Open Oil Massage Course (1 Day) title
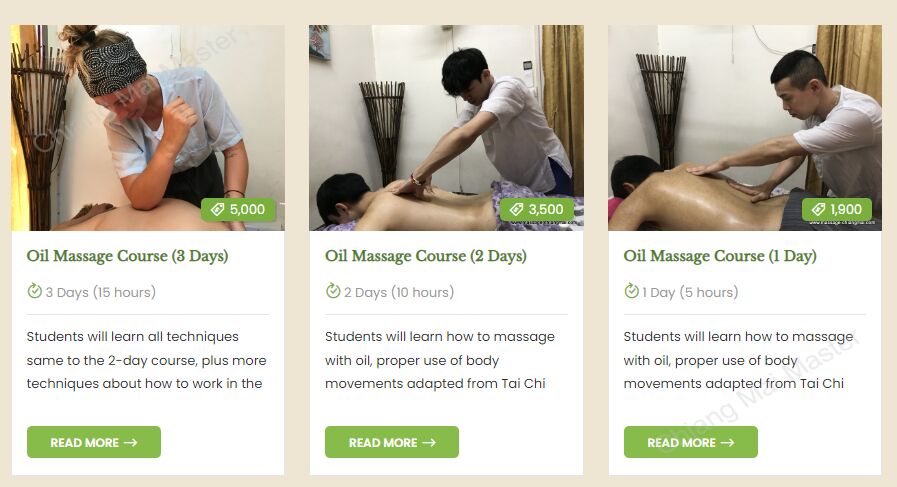 coord(720,256)
